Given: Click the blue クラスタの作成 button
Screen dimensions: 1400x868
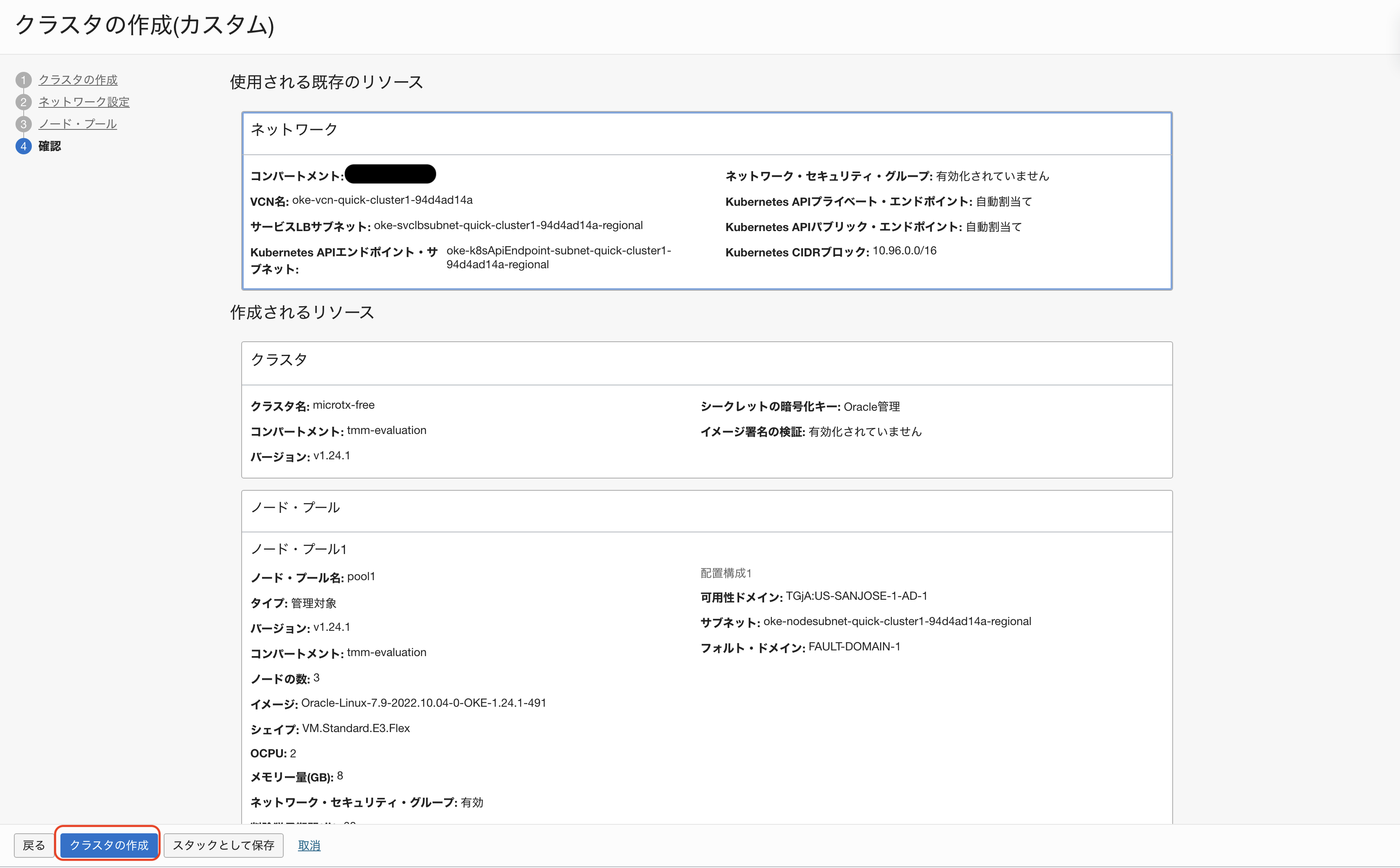Looking at the screenshot, I should (x=109, y=845).
